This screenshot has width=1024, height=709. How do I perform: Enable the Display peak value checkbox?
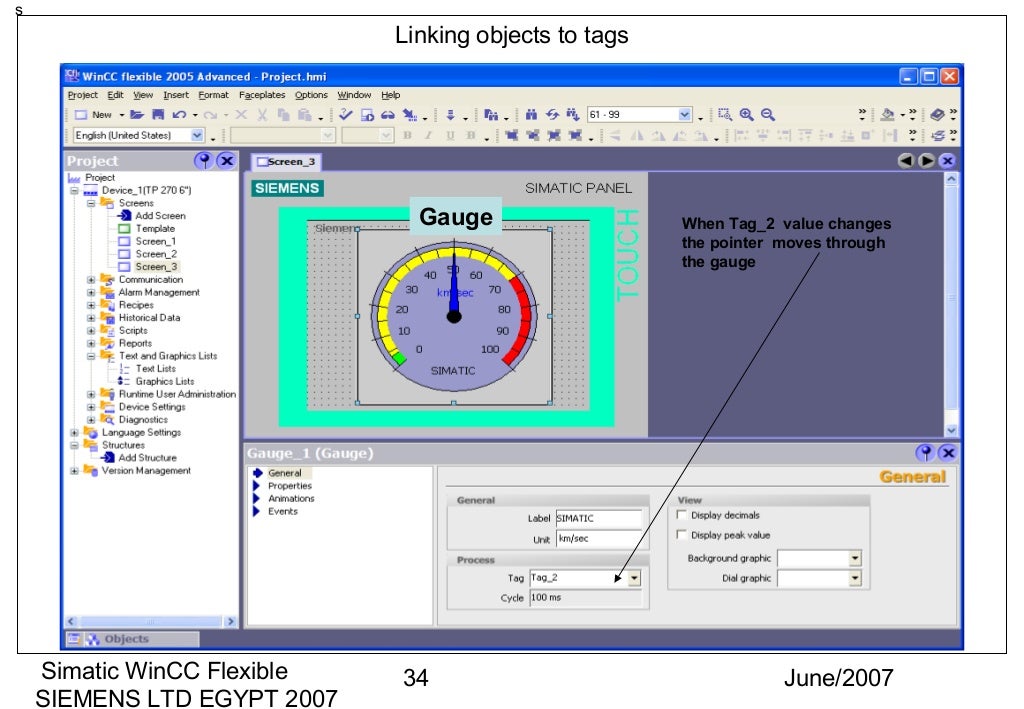(681, 534)
